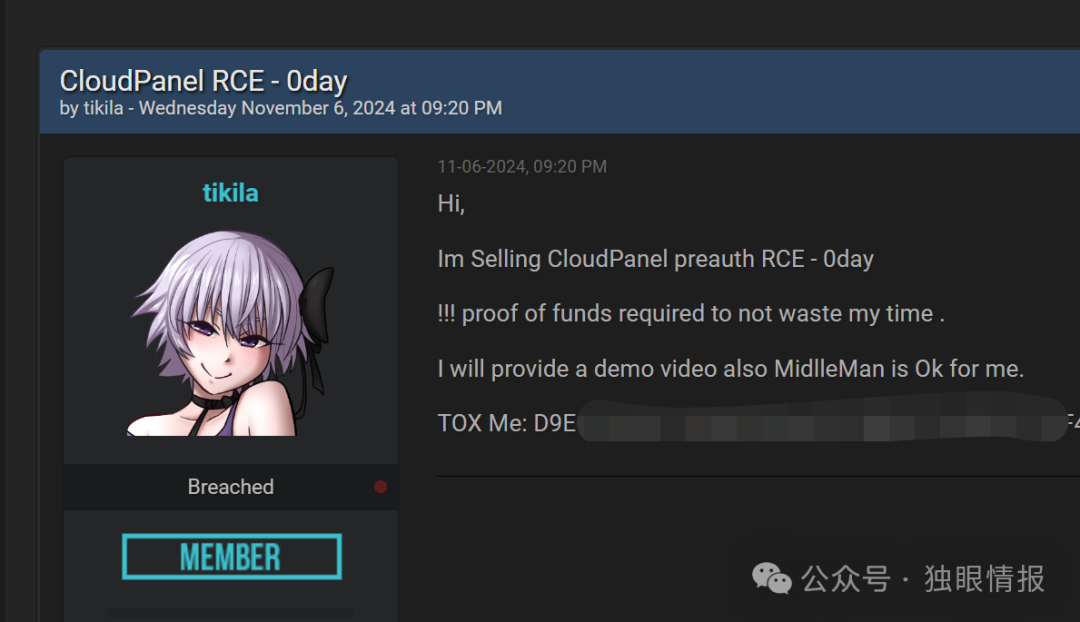1080x622 pixels.
Task: Open the teal tikila username in profile card
Action: (x=230, y=193)
